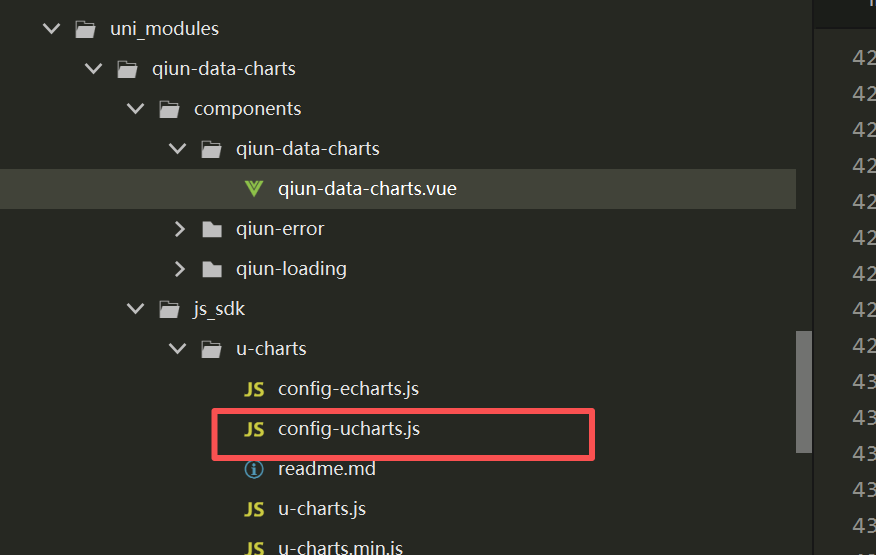Expand the qiun-loading folder chevron
Viewport: 876px width, 555px height.
179,269
